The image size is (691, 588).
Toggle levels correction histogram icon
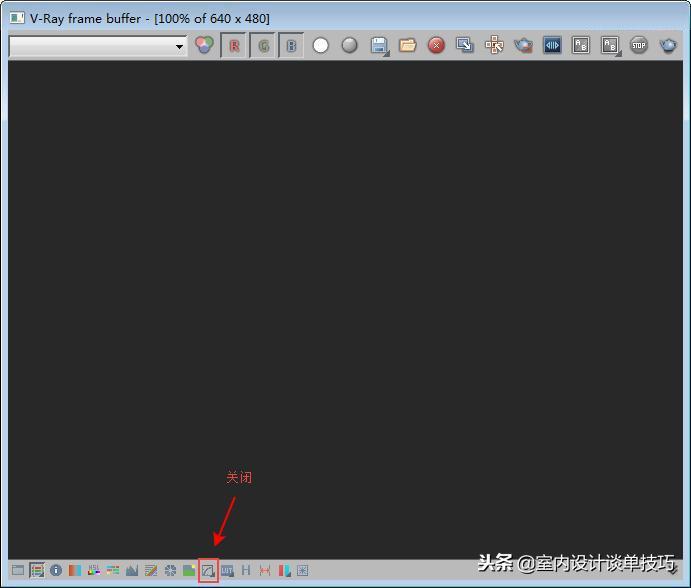[132, 570]
